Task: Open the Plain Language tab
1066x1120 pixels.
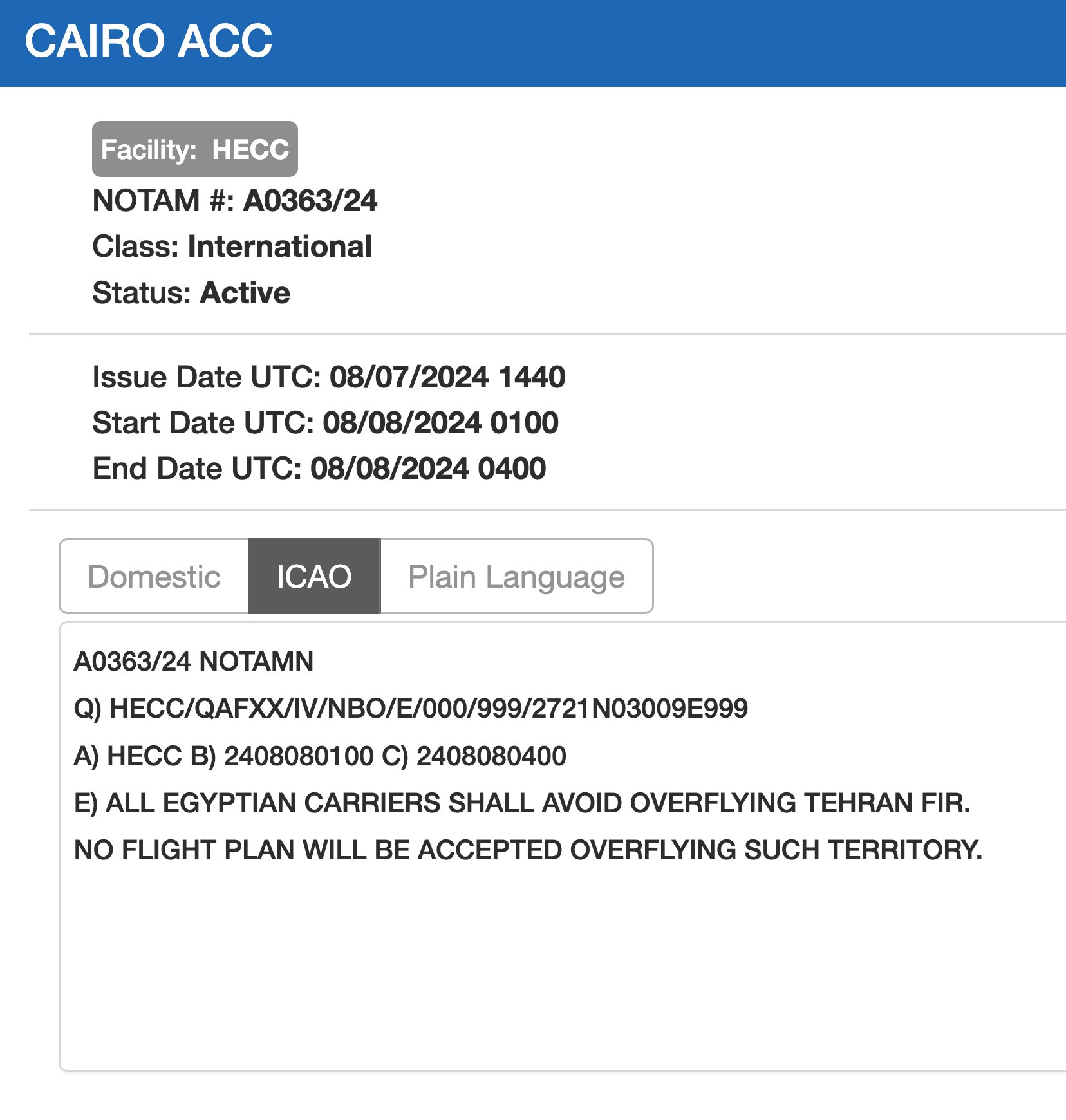Action: [516, 577]
